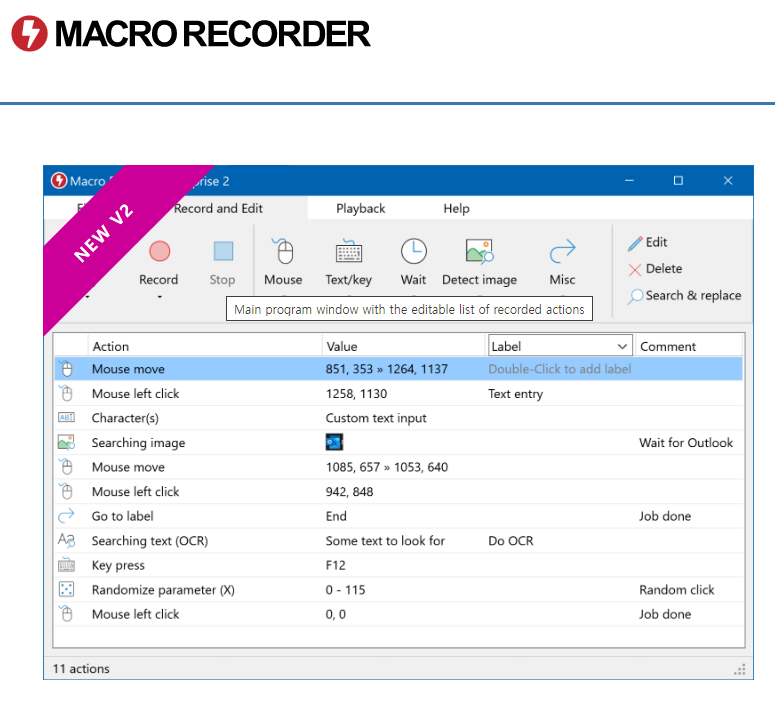Click mouse icon of first Mouse move row

pyautogui.click(x=66, y=369)
